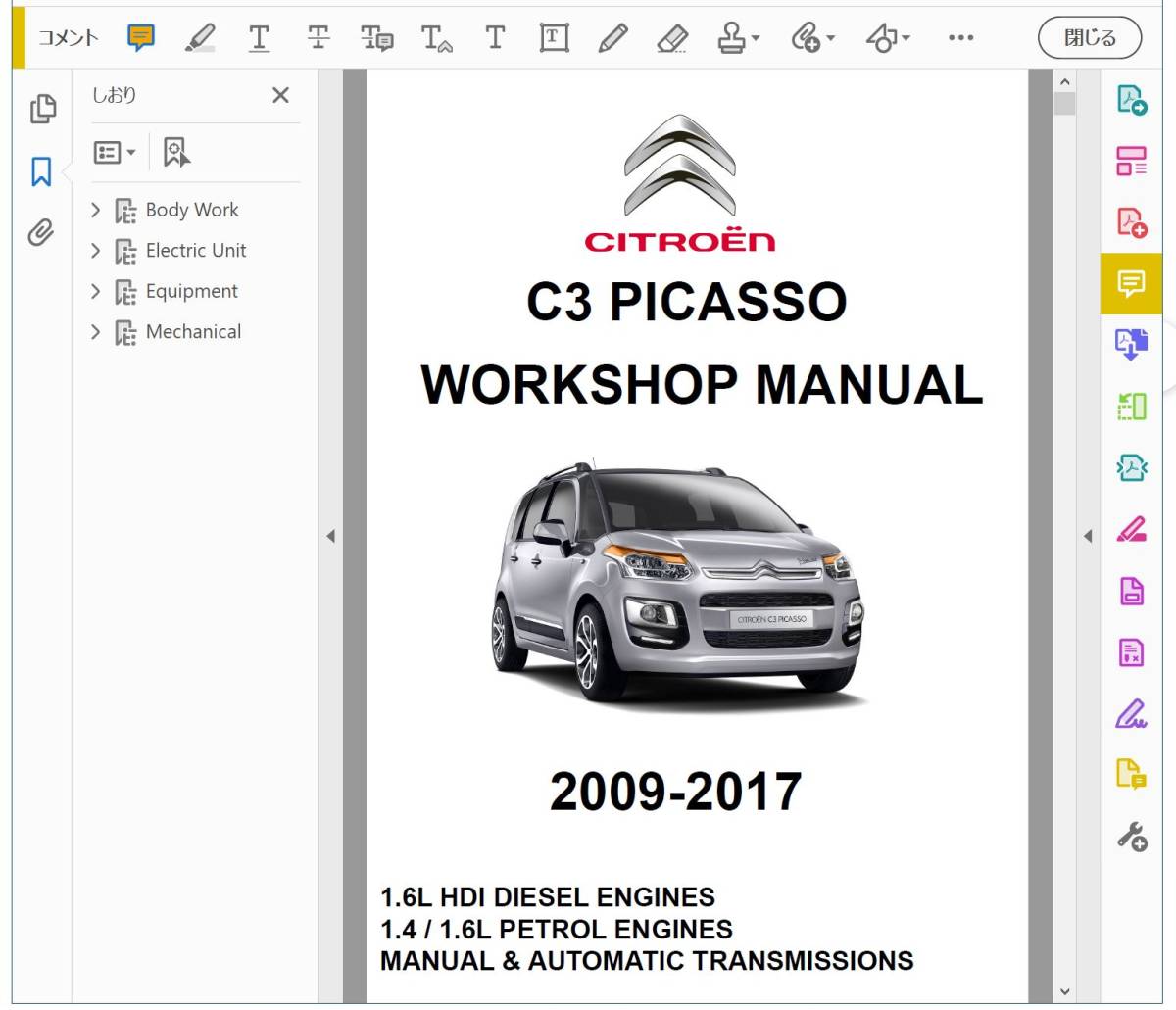Collapse the left navigation pane arrow
Viewport: 1176px width, 1010px height.
coord(330,536)
